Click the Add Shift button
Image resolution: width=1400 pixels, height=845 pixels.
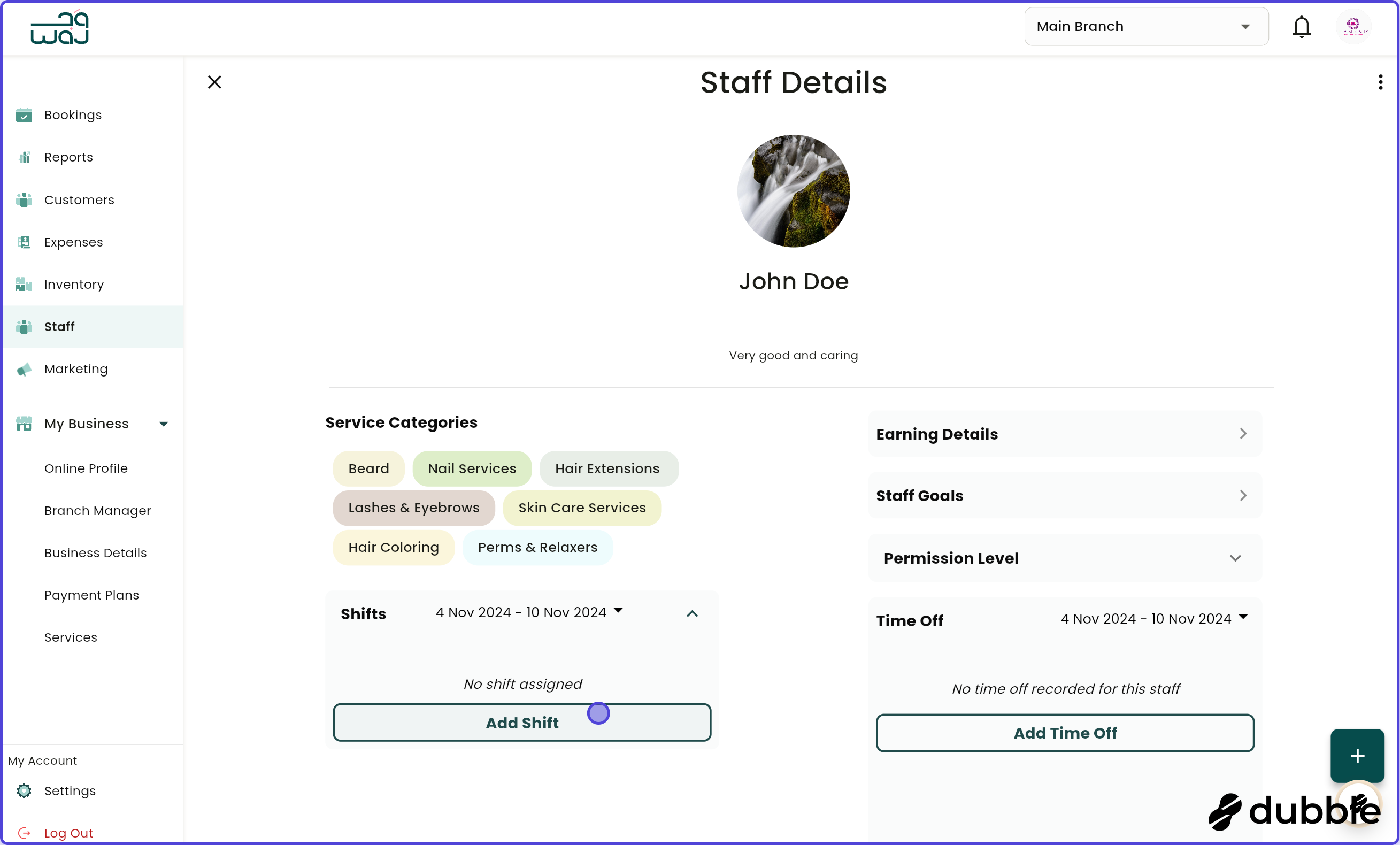521,722
